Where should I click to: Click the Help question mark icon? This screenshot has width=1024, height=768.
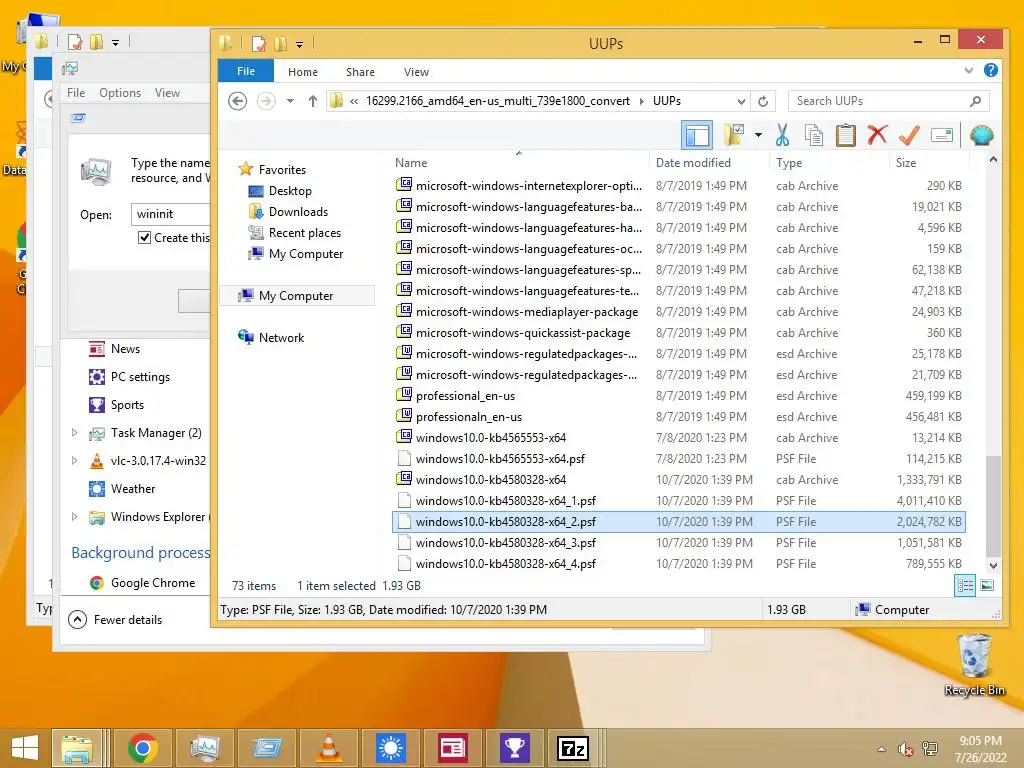(991, 70)
